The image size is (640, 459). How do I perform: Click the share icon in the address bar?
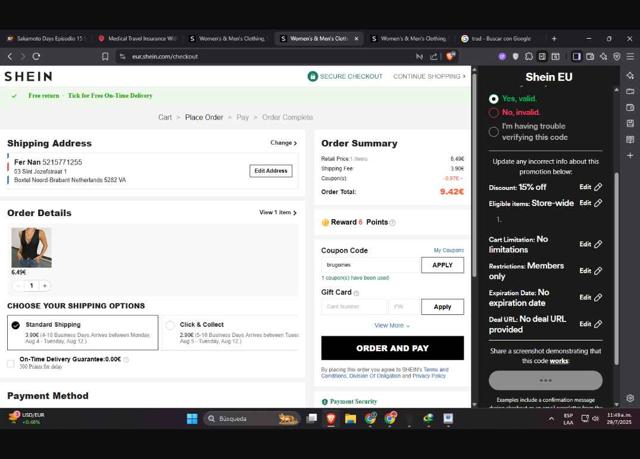(434, 56)
